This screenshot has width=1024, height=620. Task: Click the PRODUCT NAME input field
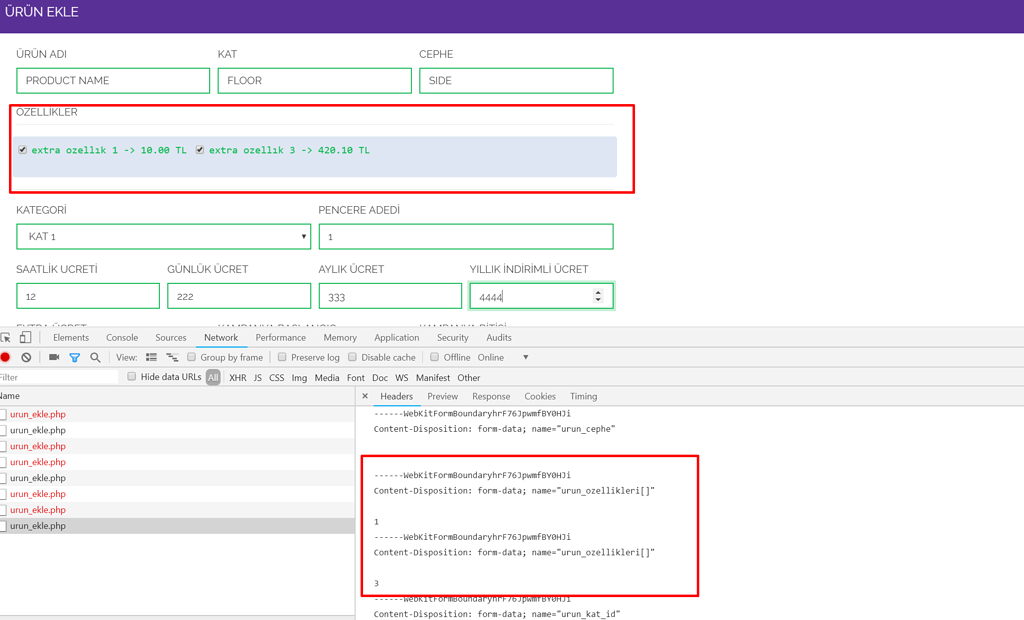pyautogui.click(x=112, y=80)
